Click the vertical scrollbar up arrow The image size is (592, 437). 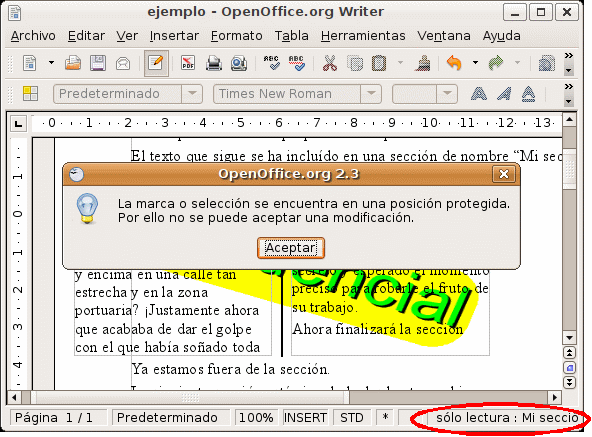coord(569,120)
